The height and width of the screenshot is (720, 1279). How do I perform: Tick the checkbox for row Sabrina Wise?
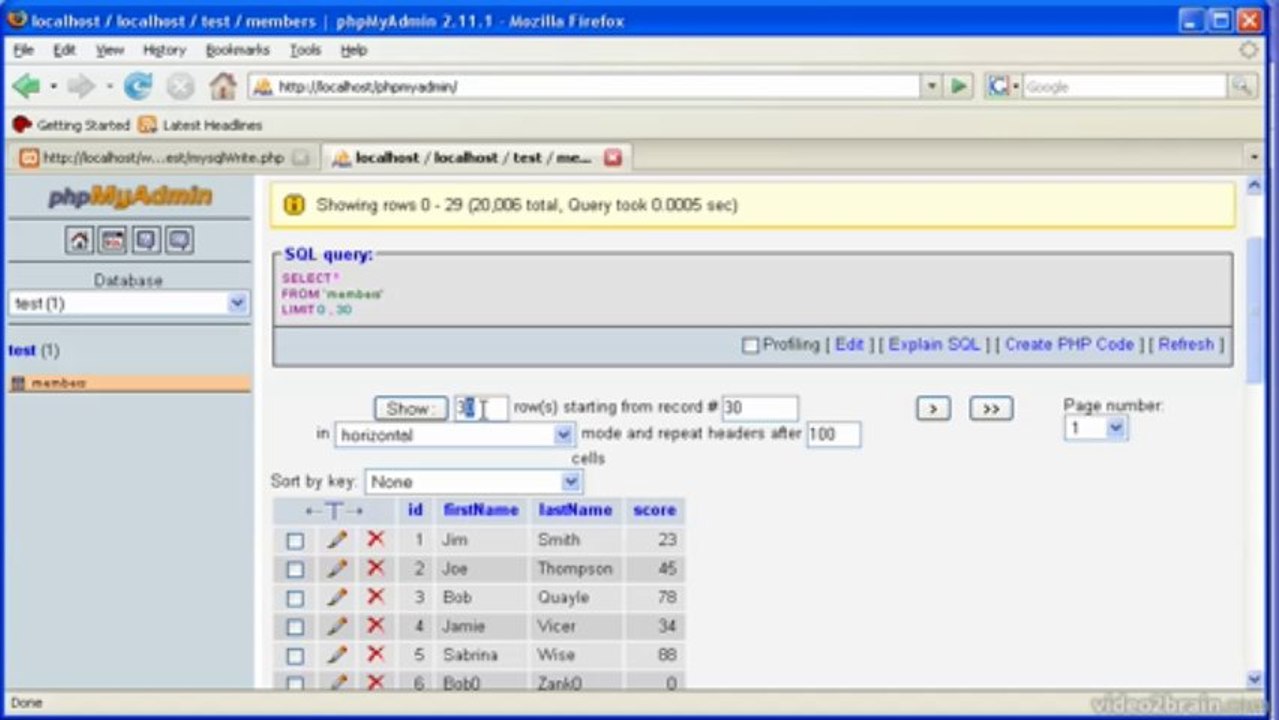pos(295,657)
